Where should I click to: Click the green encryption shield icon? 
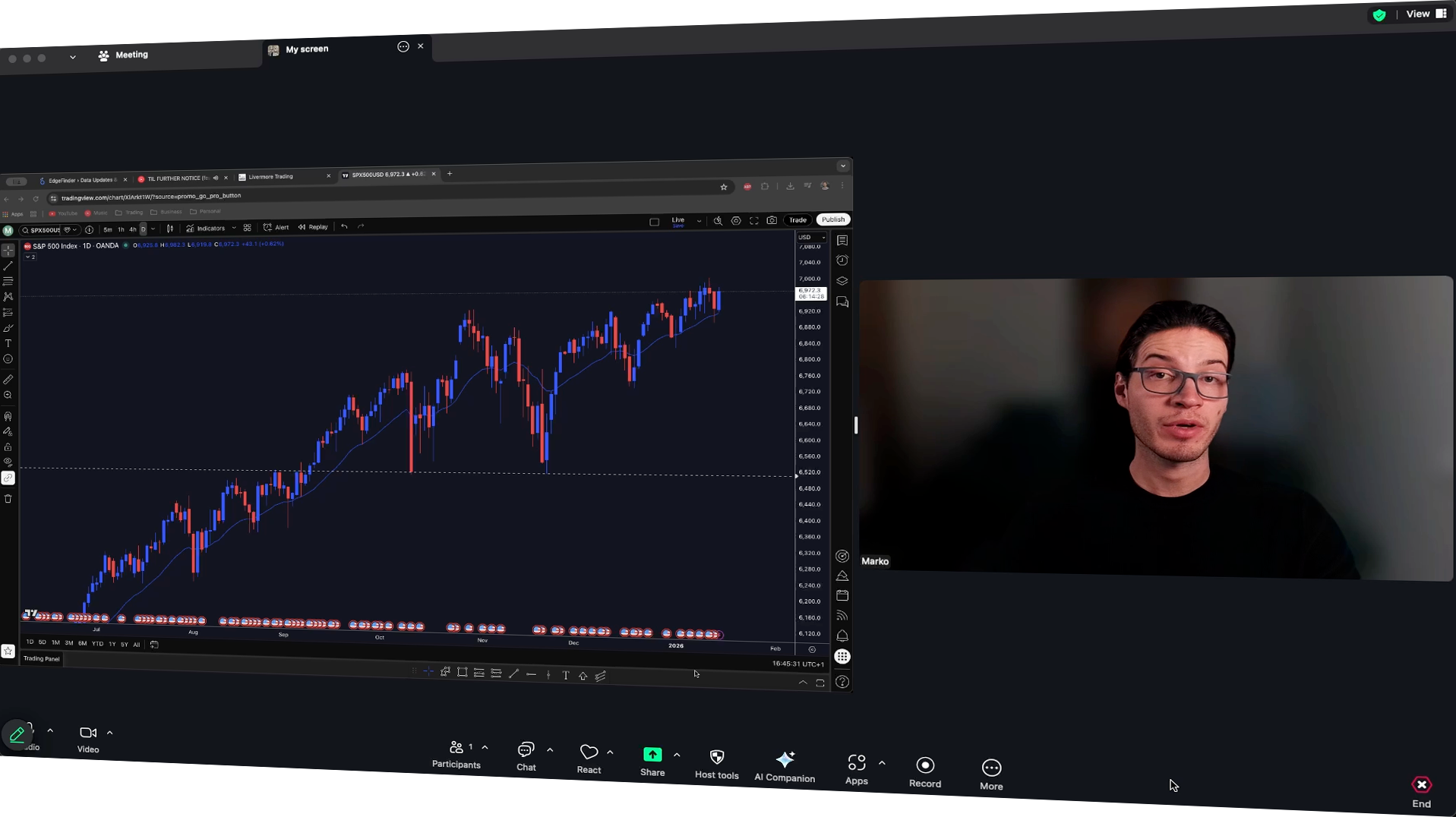pos(1379,15)
